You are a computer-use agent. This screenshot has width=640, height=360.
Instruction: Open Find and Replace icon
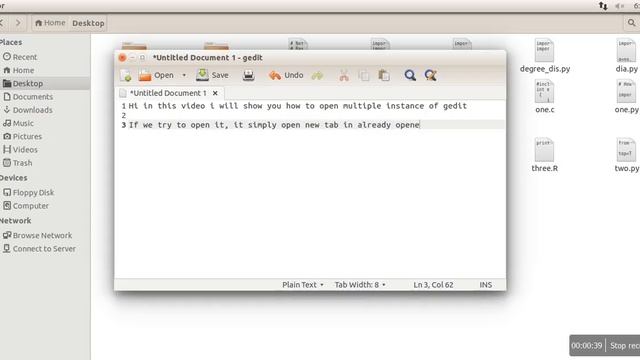[x=431, y=75]
